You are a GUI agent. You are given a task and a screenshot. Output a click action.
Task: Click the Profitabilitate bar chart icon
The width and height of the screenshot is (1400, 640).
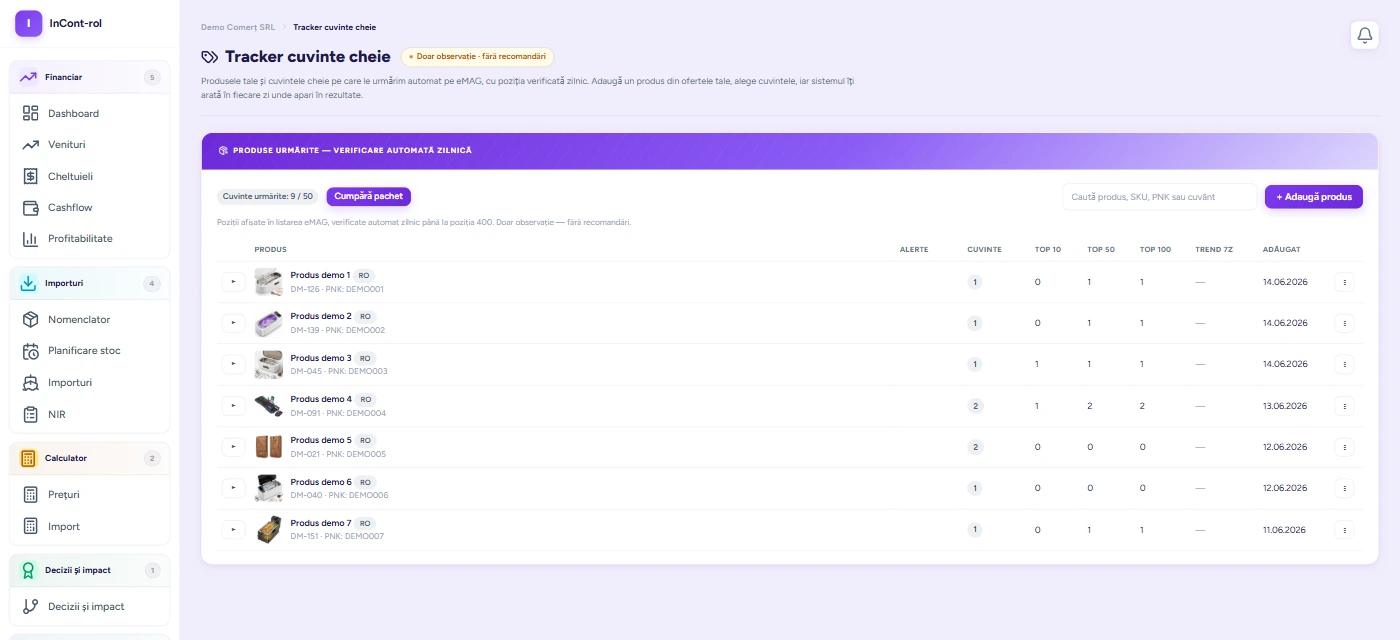tap(30, 239)
